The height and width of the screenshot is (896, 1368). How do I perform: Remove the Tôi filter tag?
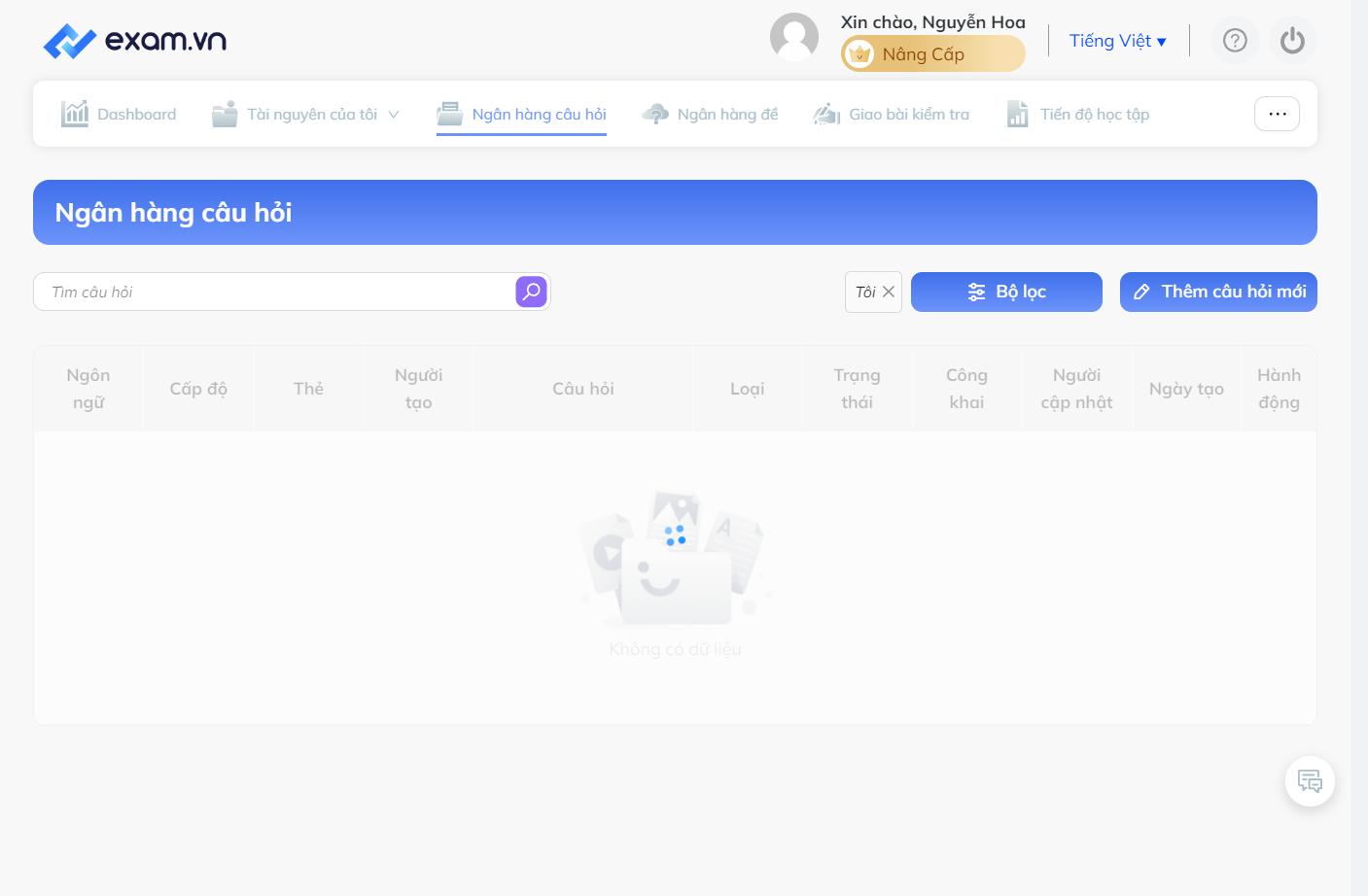click(889, 292)
